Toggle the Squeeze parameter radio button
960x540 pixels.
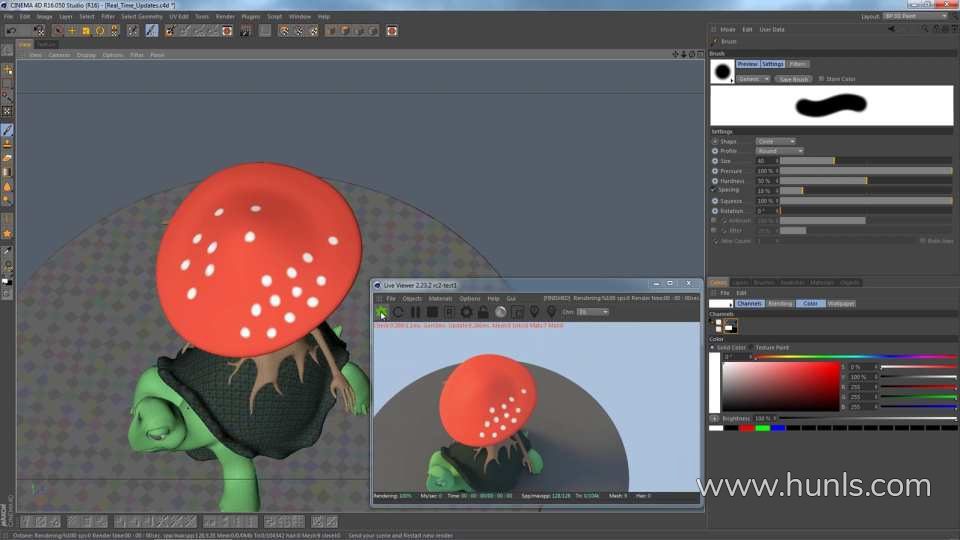714,201
